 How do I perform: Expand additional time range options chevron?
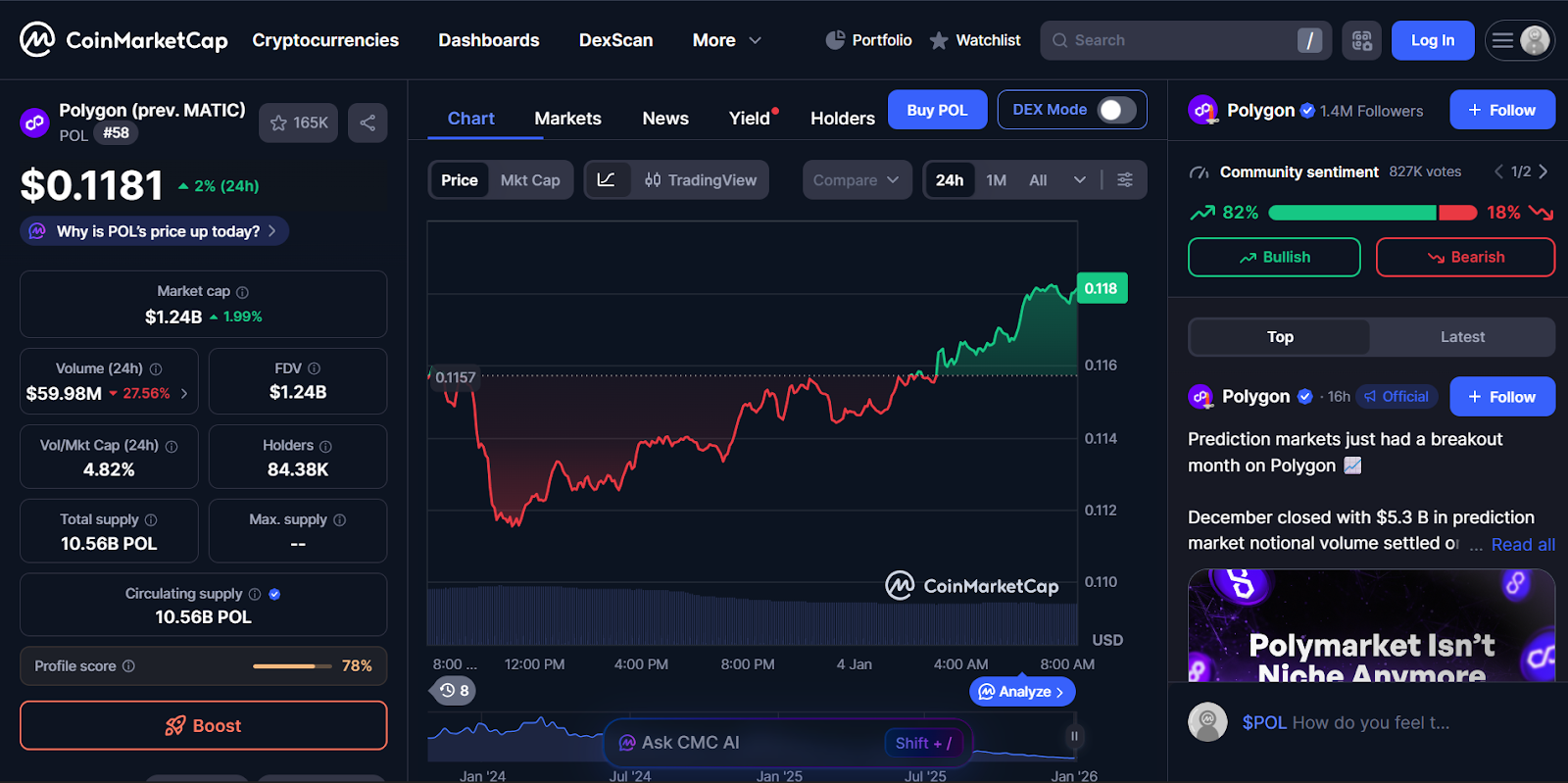(1079, 180)
